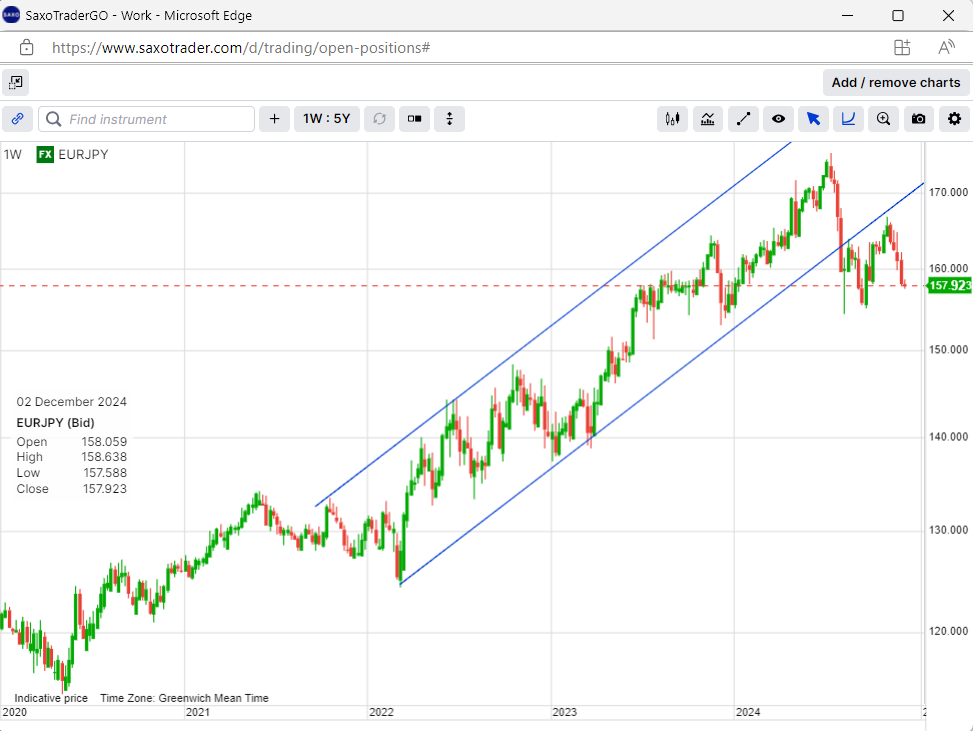Click the EURJPY instrument label
The width and height of the screenshot is (973, 731).
pos(83,155)
